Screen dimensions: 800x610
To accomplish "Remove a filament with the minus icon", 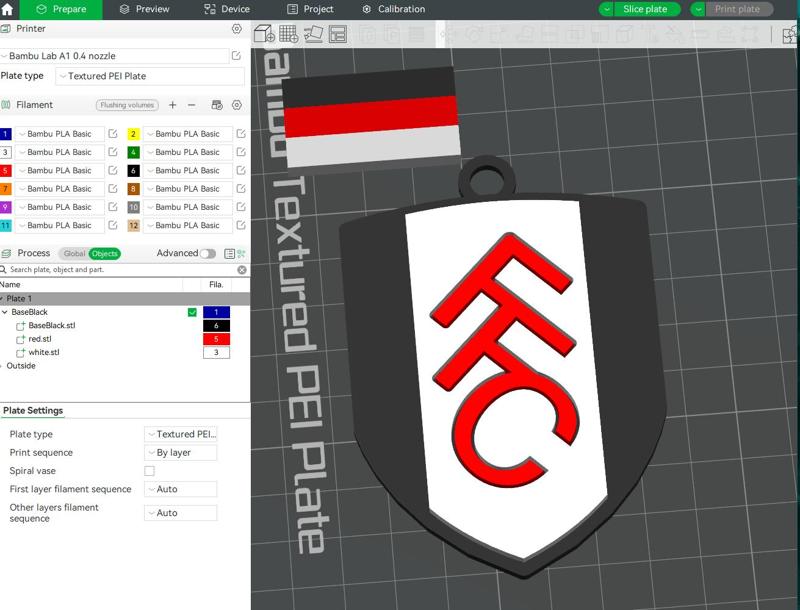I will [191, 104].
